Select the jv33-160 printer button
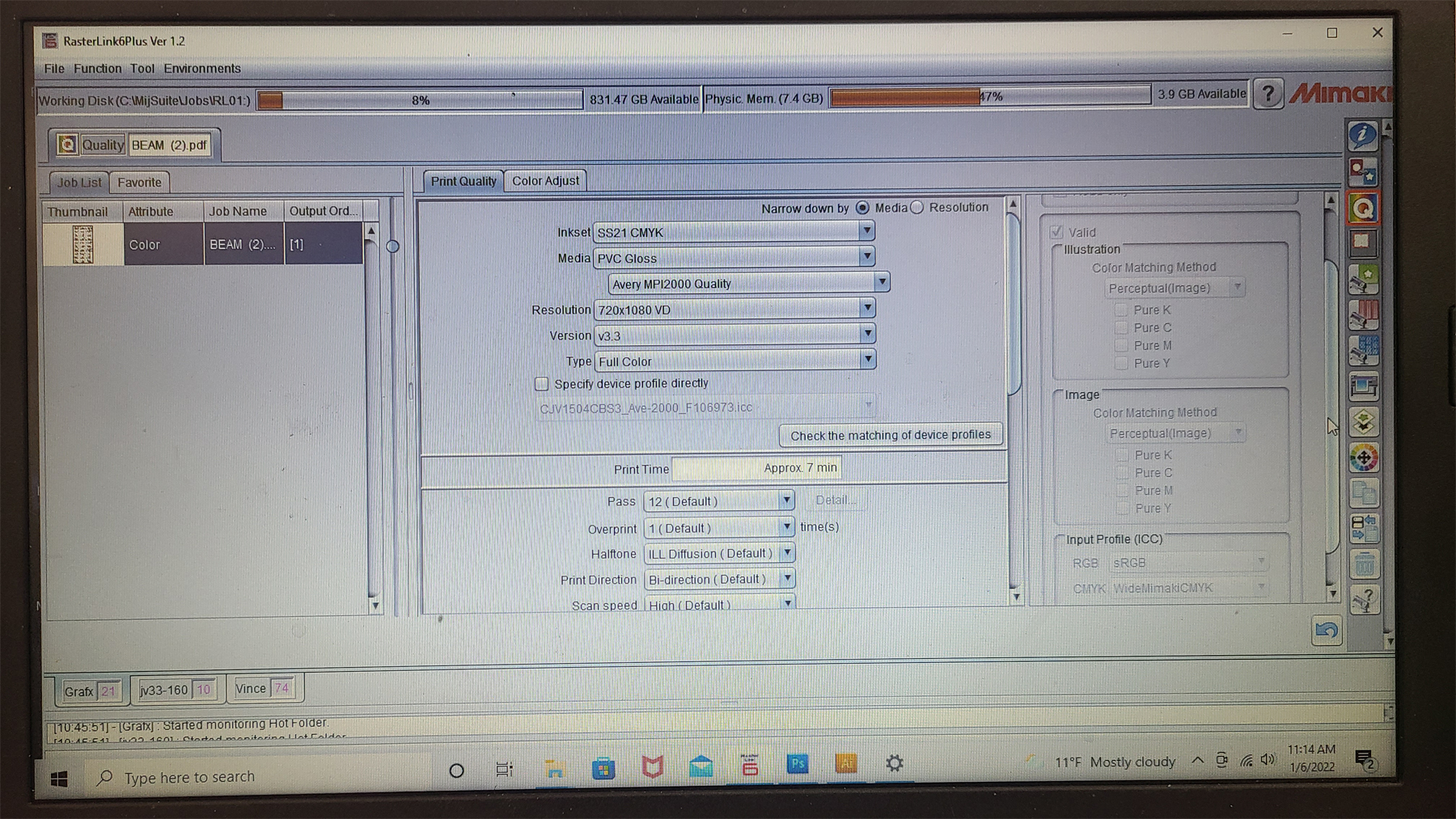 pos(176,690)
